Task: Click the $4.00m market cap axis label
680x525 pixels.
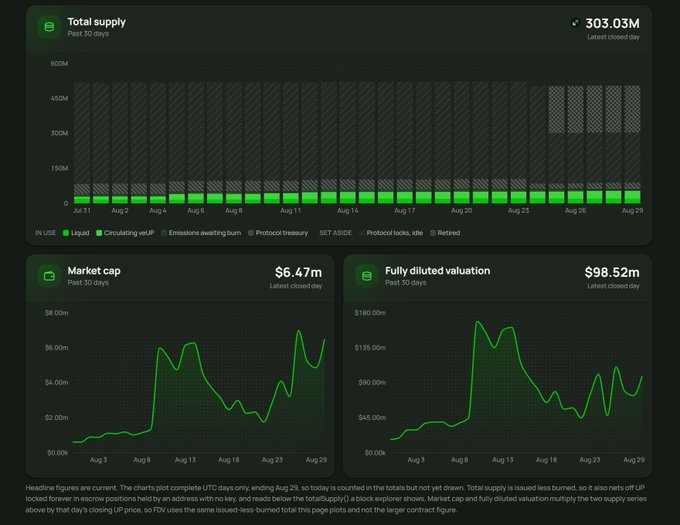Action: pos(56,382)
